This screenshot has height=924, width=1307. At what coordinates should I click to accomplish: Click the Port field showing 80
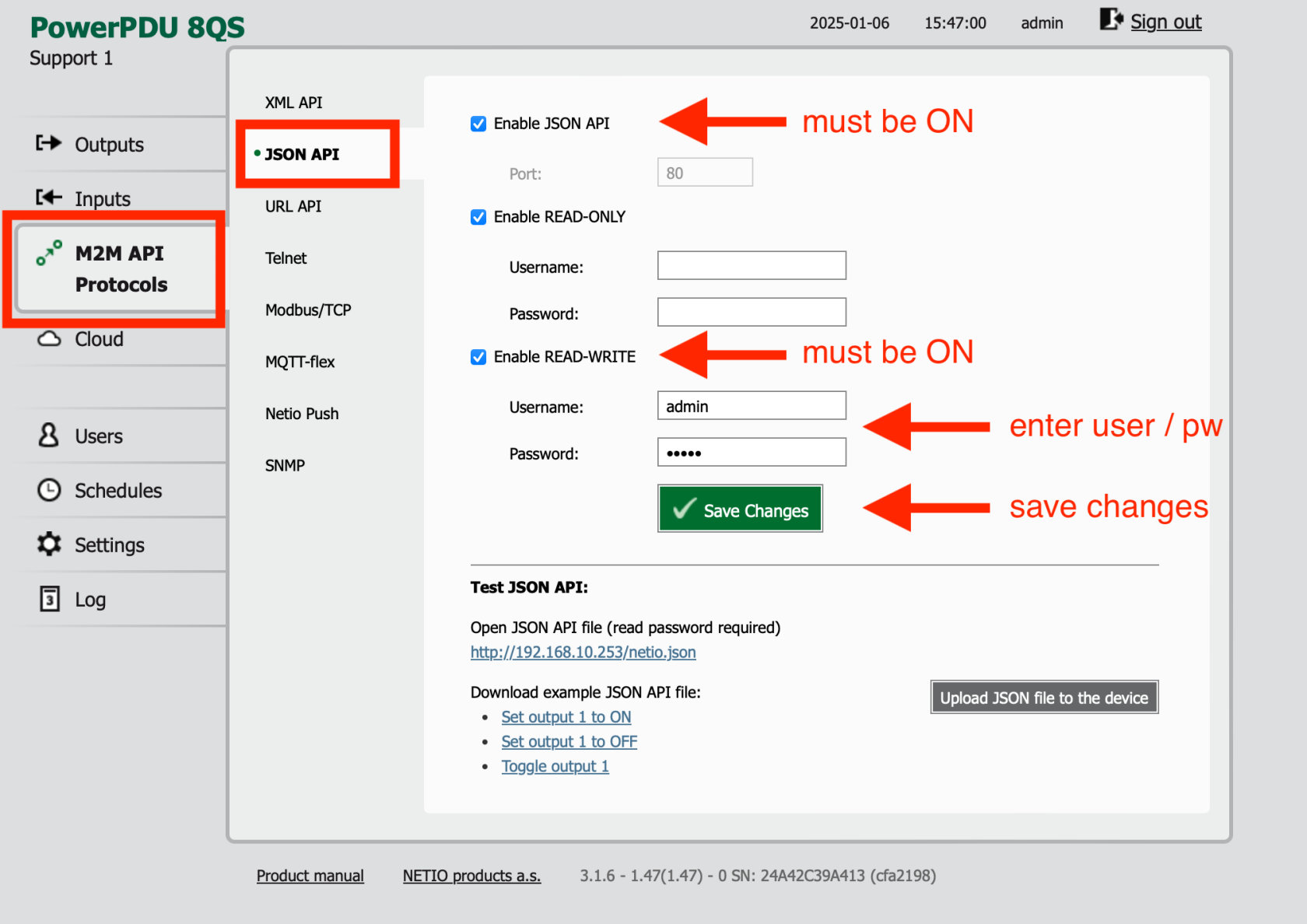[705, 173]
